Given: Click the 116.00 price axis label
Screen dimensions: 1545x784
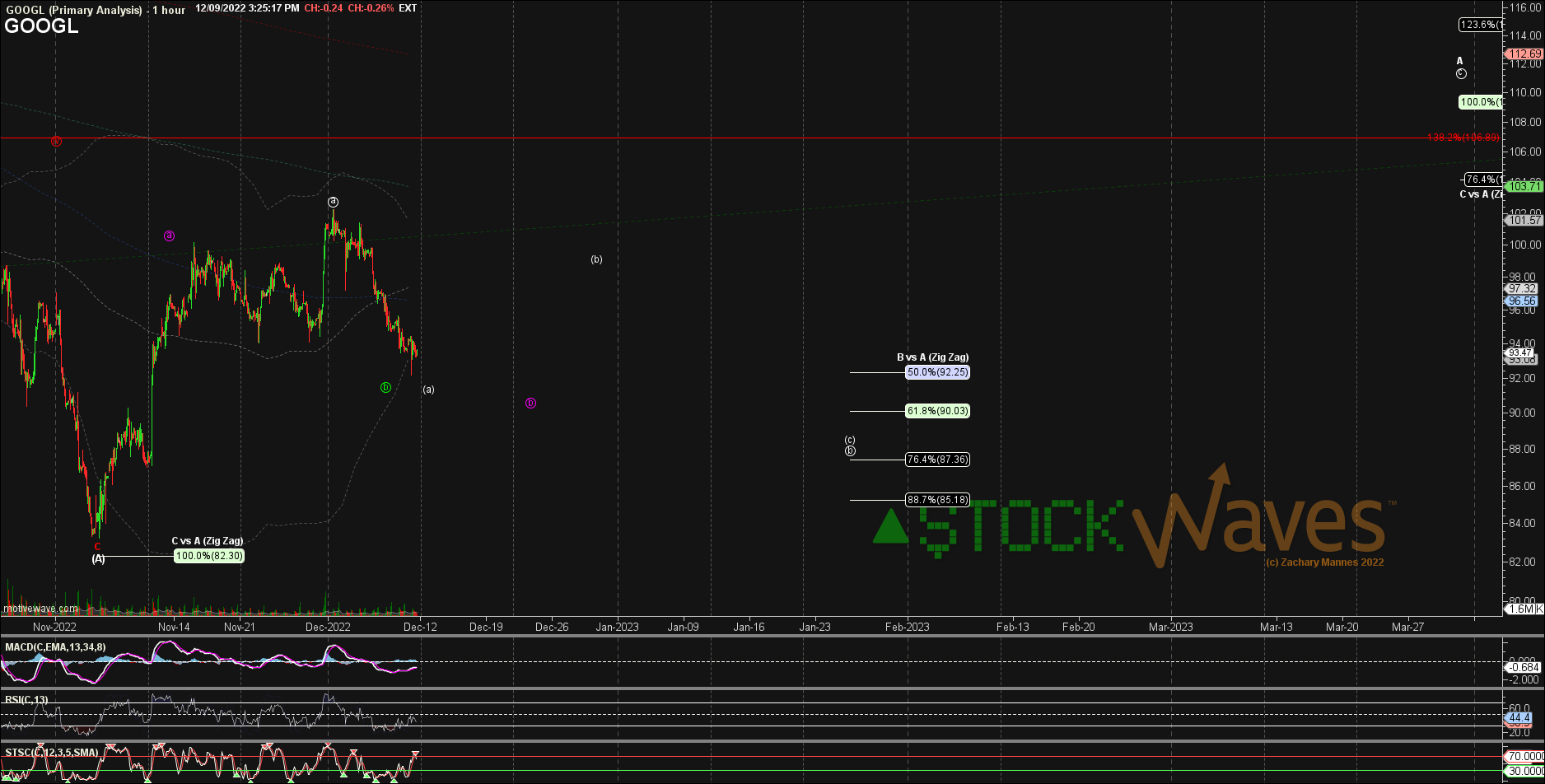Looking at the screenshot, I should 1524,7.
